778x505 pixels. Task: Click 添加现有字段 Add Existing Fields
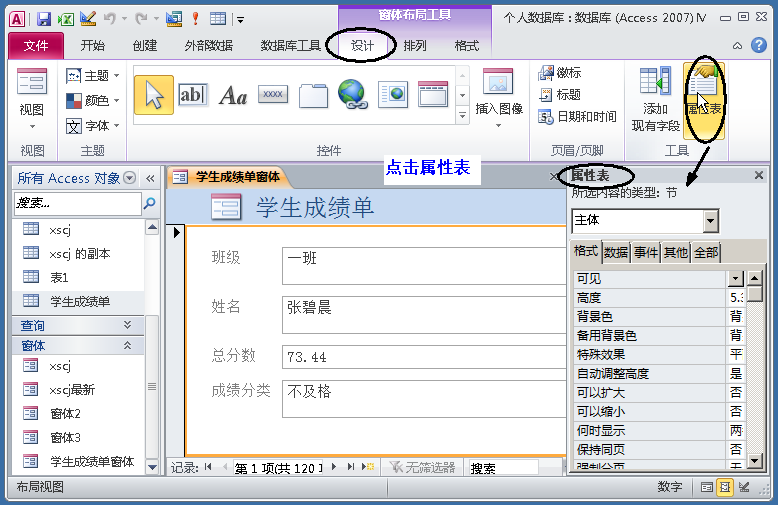655,99
